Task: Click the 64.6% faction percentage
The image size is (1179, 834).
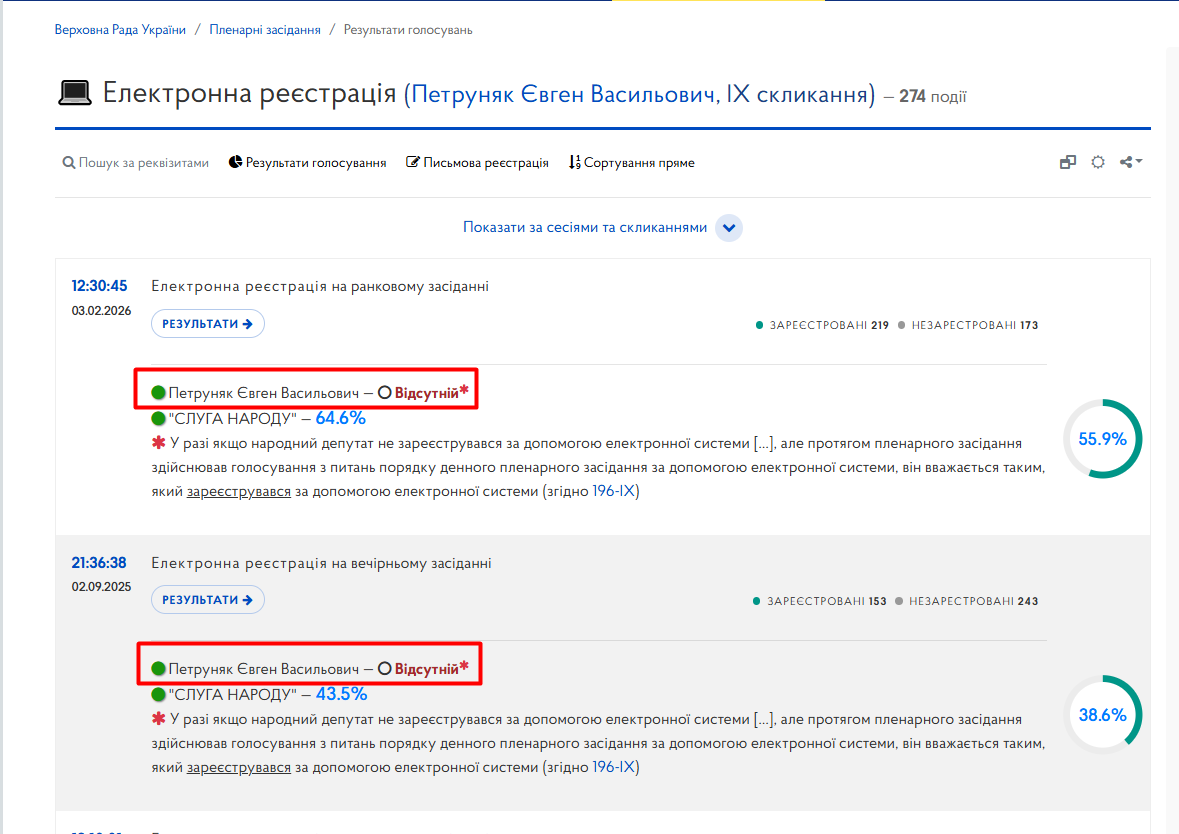Action: click(341, 418)
